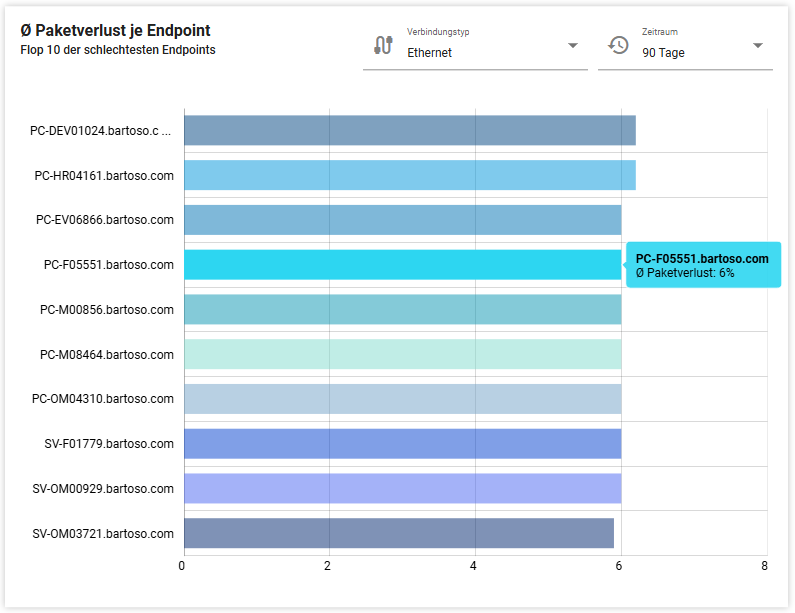The height and width of the screenshot is (613, 795).
Task: Select the PC-HR04161.bartoso.com bar
Action: click(409, 176)
